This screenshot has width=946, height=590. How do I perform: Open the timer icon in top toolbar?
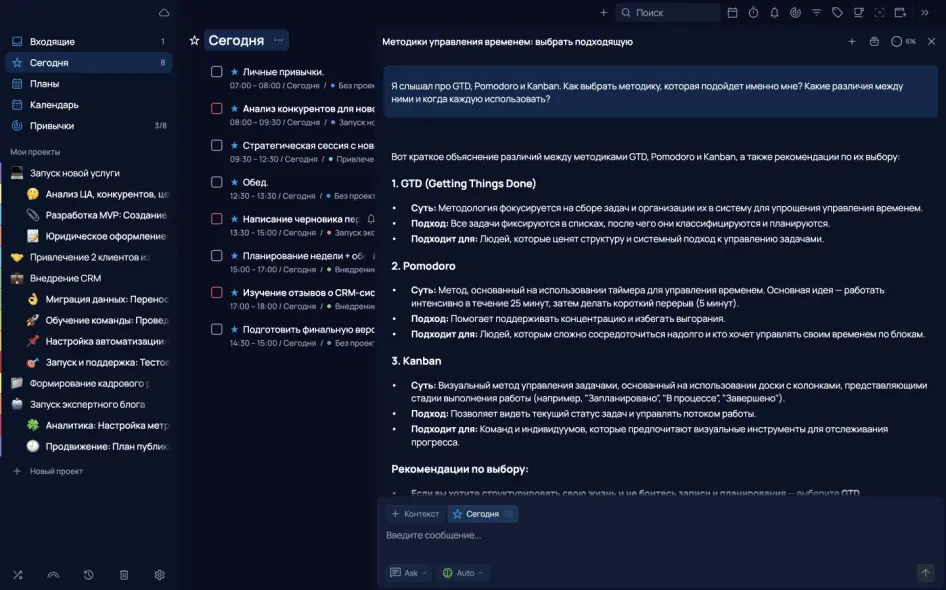coord(753,13)
